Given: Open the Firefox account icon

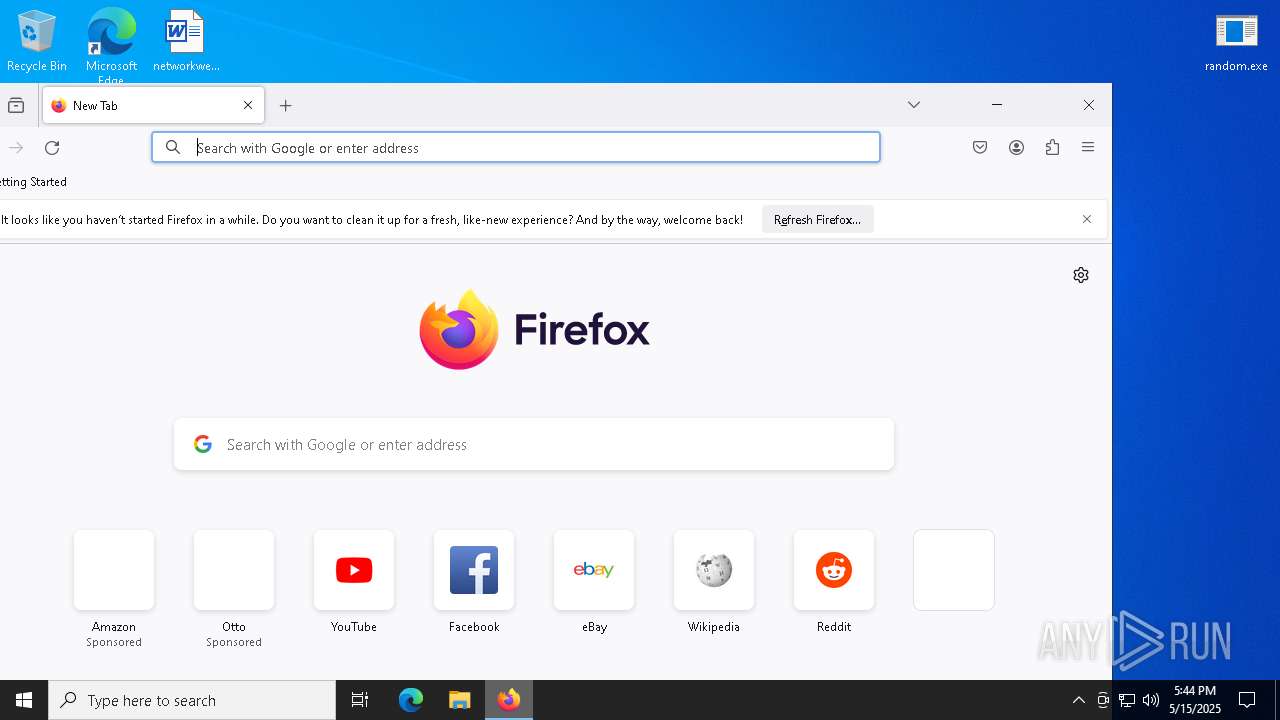Looking at the screenshot, I should point(1016,148).
